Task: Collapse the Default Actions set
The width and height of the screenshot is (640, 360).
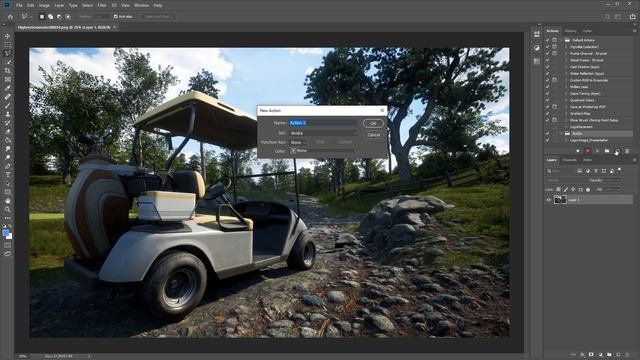Action: [562, 40]
